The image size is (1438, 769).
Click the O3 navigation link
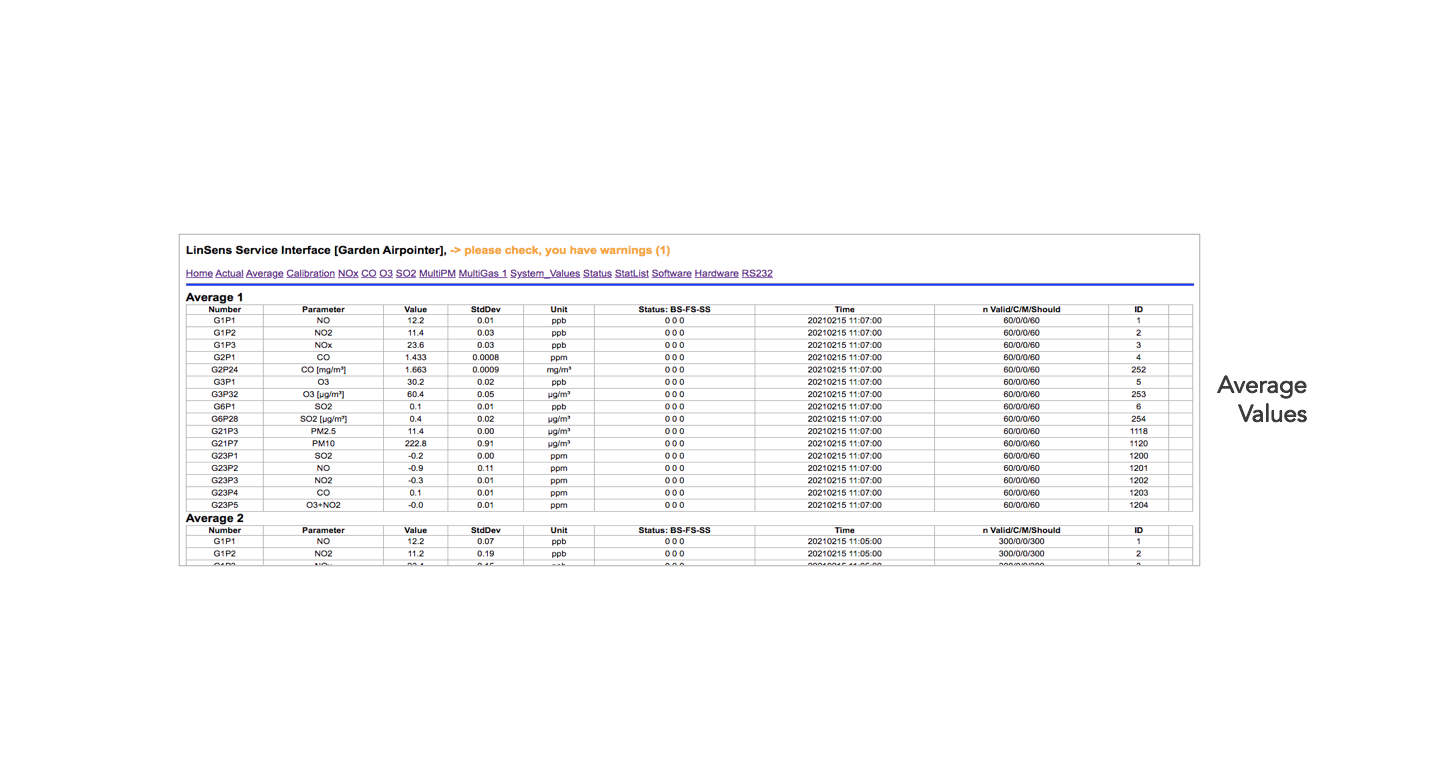click(386, 273)
